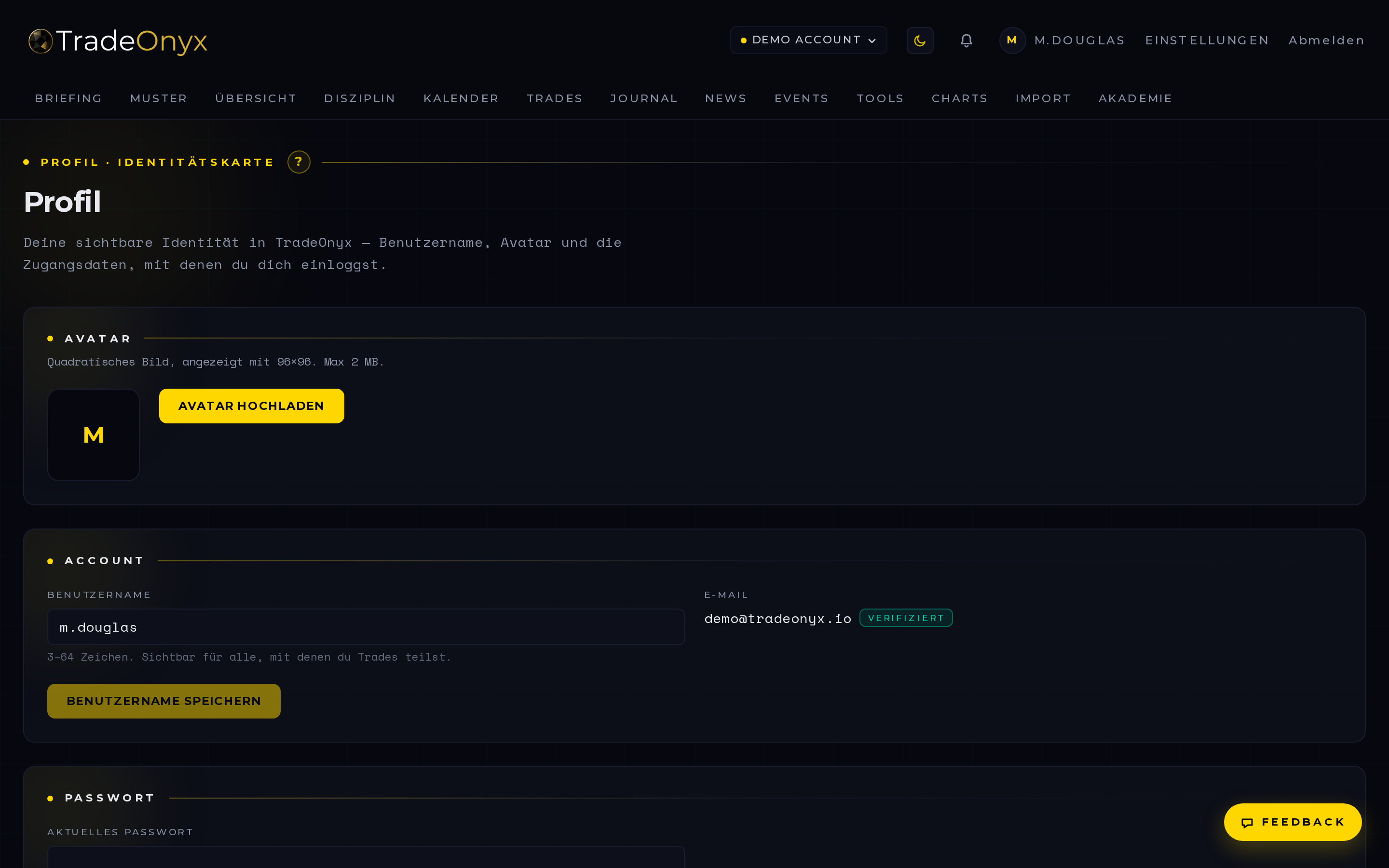
Task: Click the M user avatar in header
Action: [x=1012, y=40]
